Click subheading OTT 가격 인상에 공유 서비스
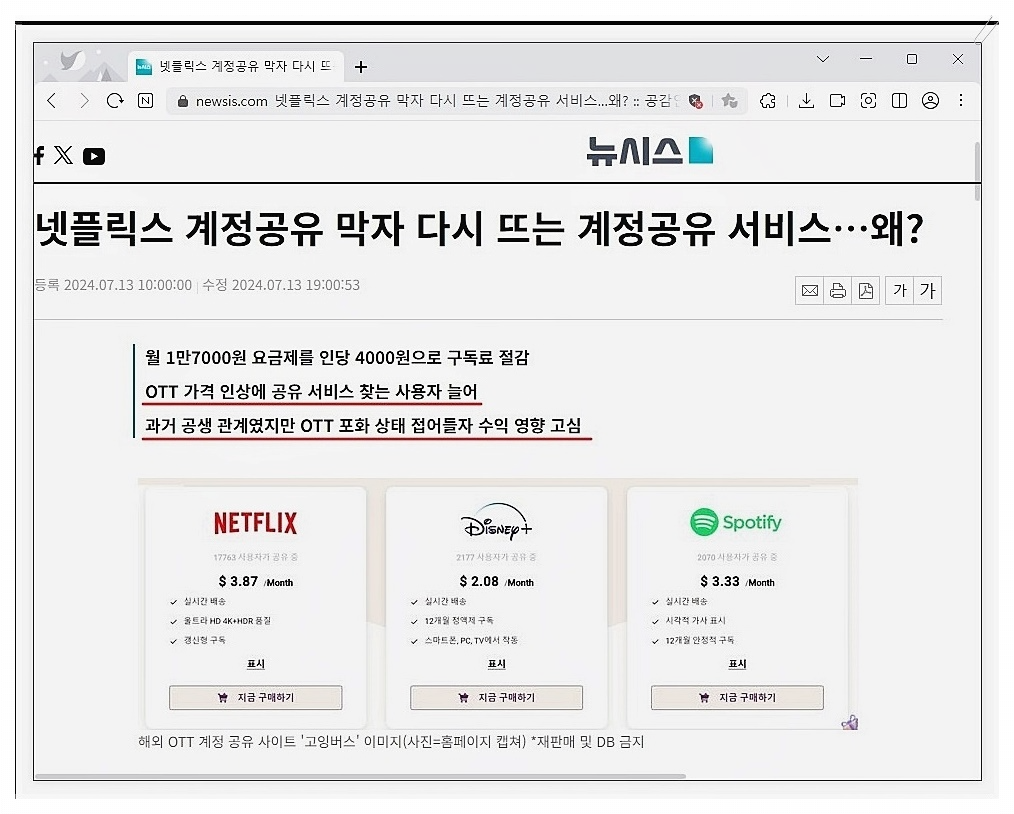 [311, 391]
